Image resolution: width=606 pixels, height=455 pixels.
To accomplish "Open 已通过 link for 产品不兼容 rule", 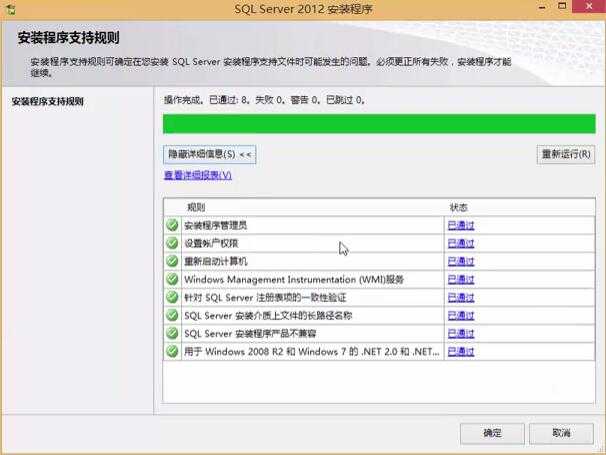I will tap(461, 334).
